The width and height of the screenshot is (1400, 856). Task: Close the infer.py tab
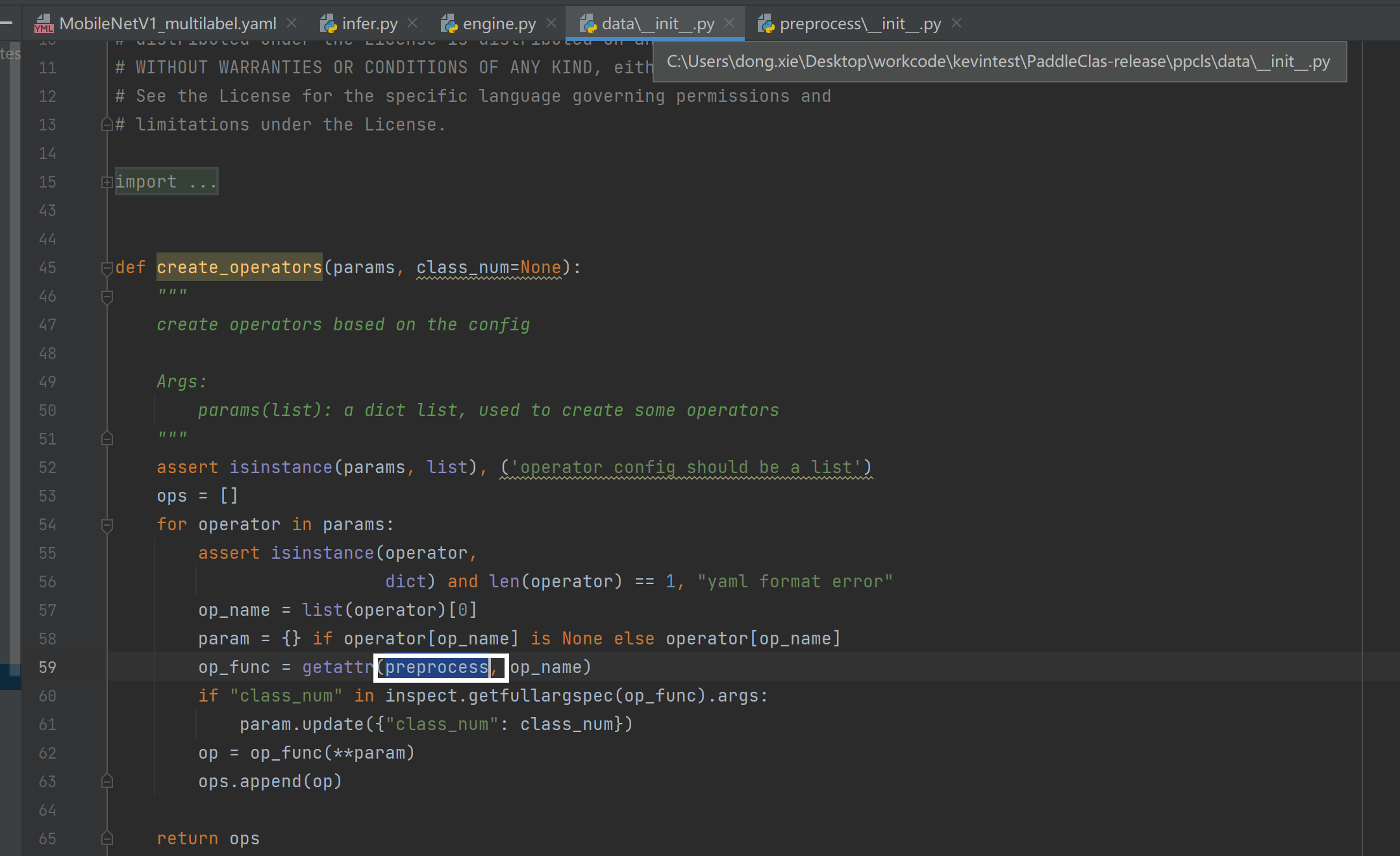(x=412, y=23)
